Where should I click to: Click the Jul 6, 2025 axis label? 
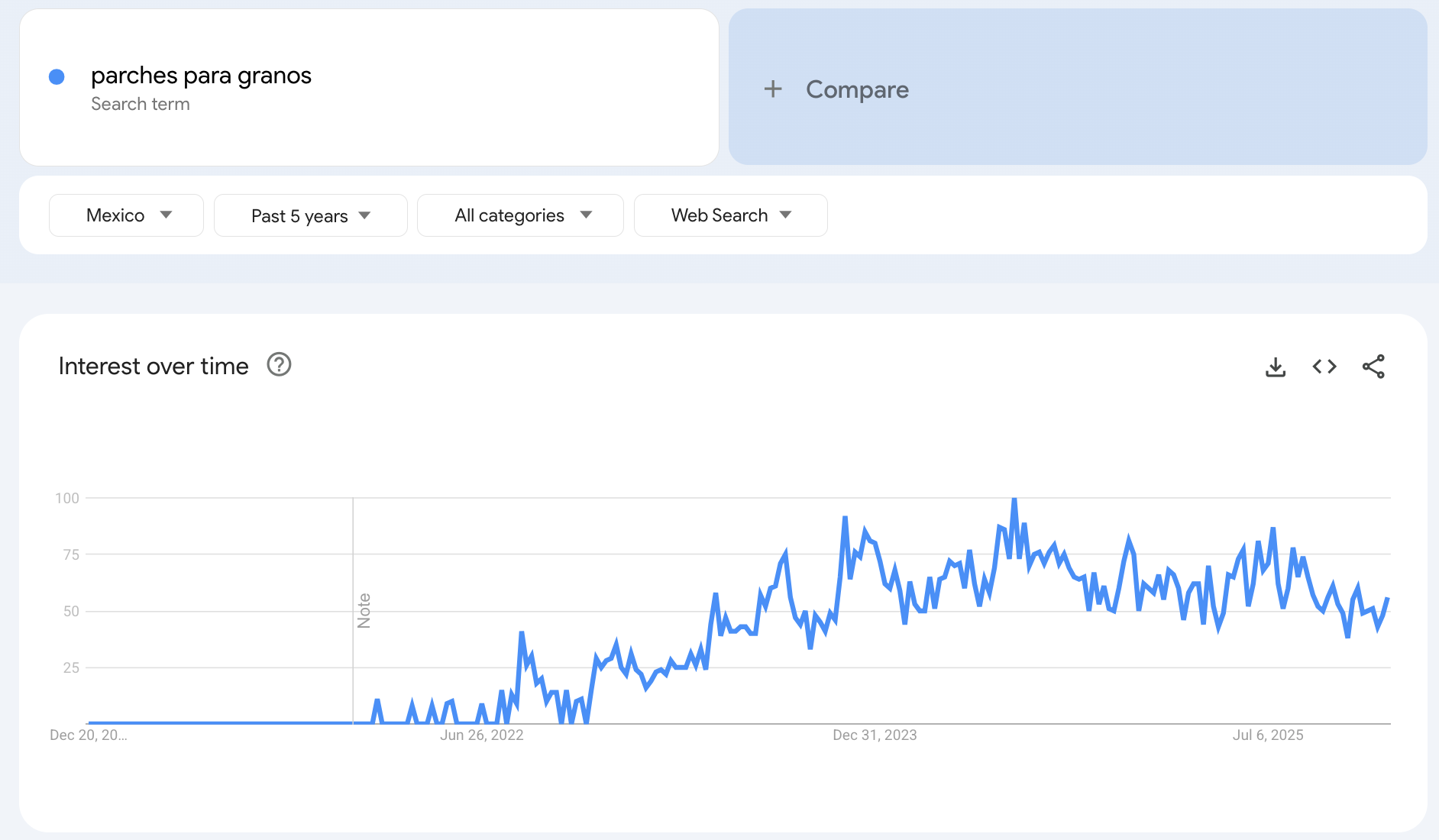click(x=1267, y=735)
